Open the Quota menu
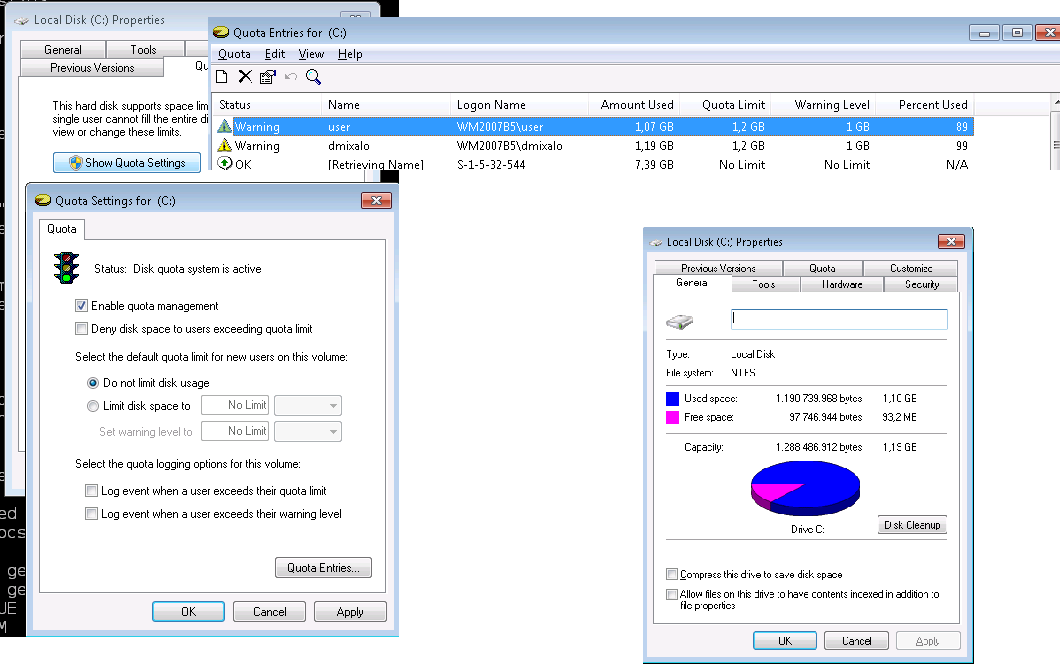The image size is (1061, 665). pos(234,54)
